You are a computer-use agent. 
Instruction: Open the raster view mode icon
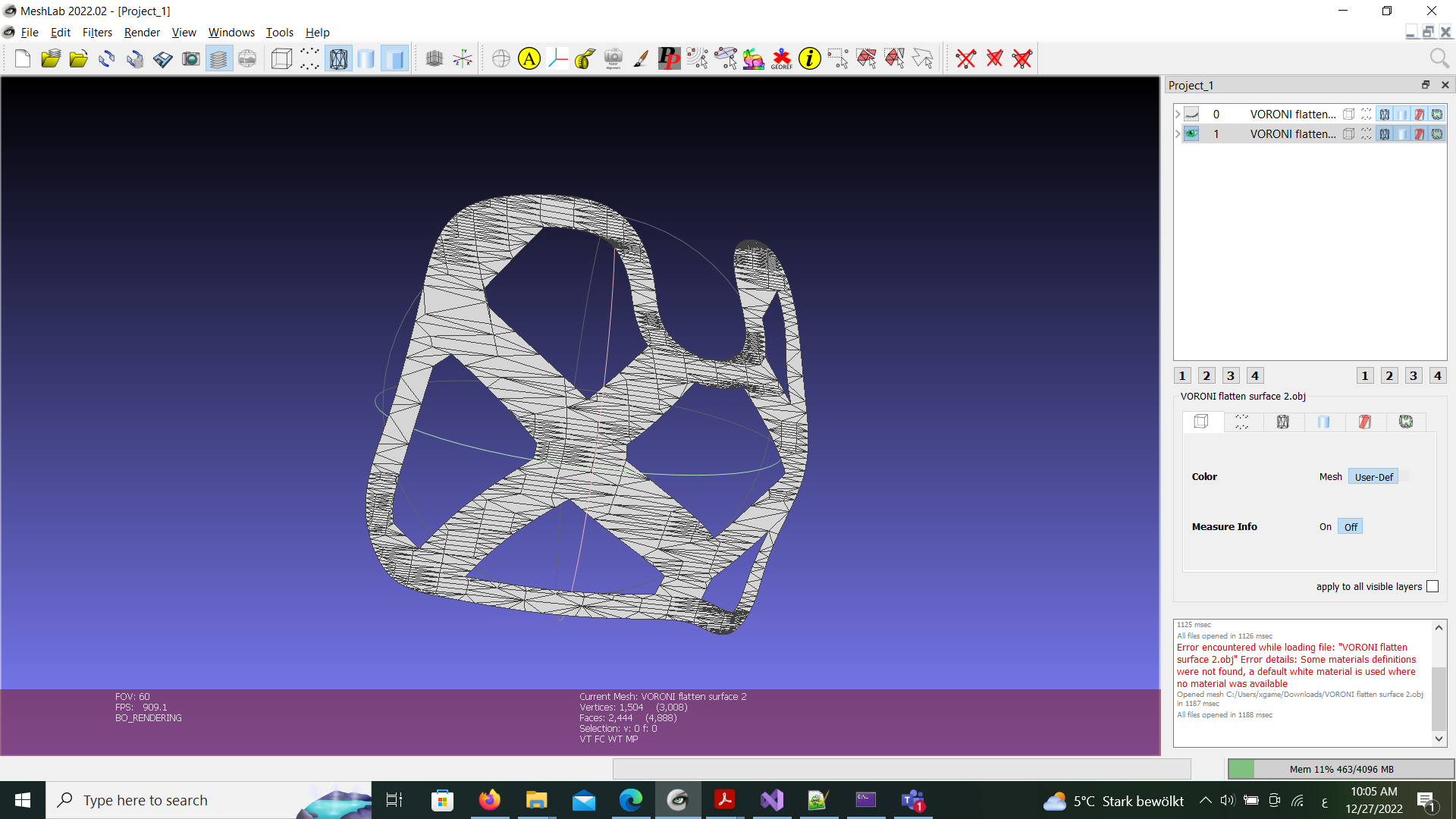coord(247,58)
